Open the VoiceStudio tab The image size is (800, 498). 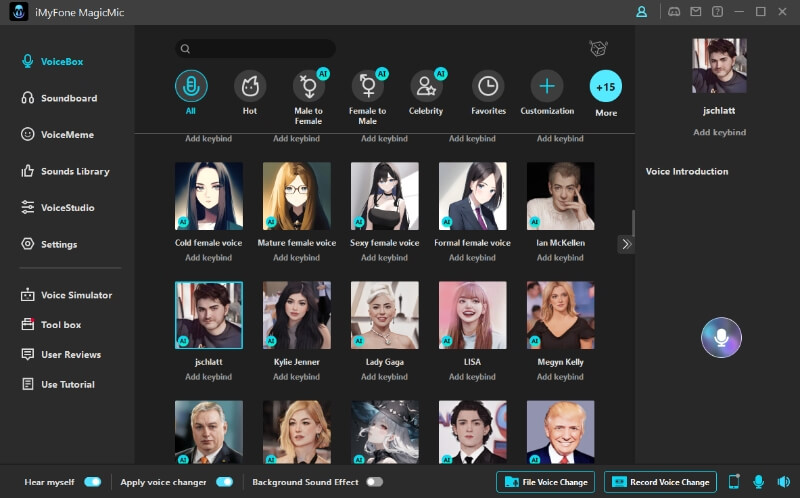point(58,207)
